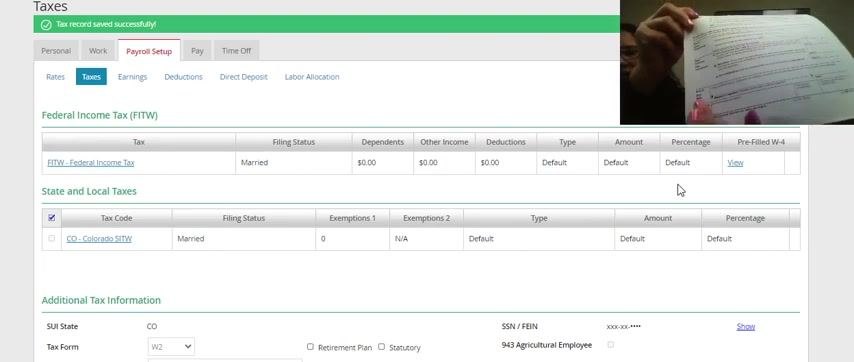This screenshot has width=854, height=362.
Task: Open the Tax Form W2 dropdown
Action: tap(171, 346)
